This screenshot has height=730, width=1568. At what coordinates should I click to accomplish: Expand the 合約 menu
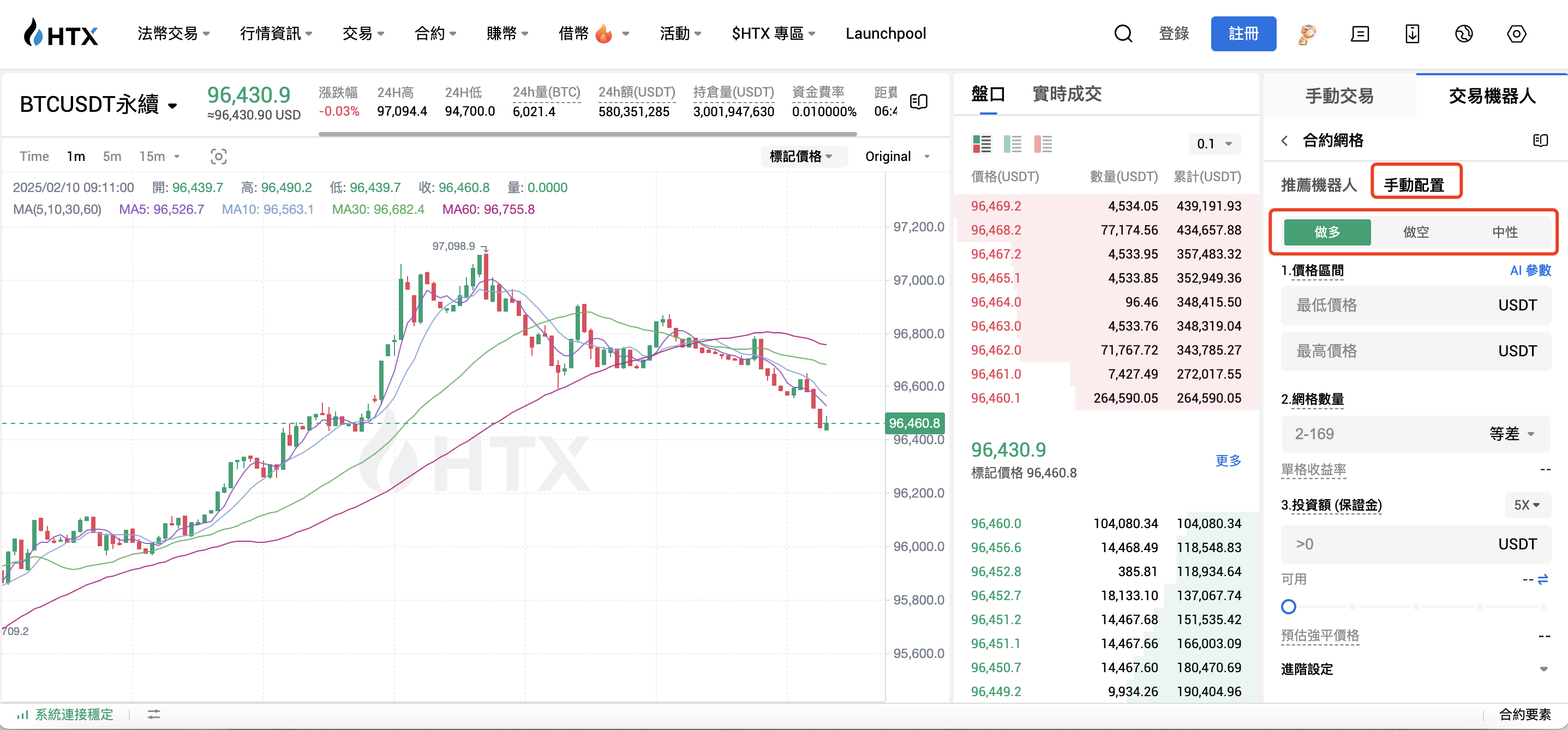(435, 33)
